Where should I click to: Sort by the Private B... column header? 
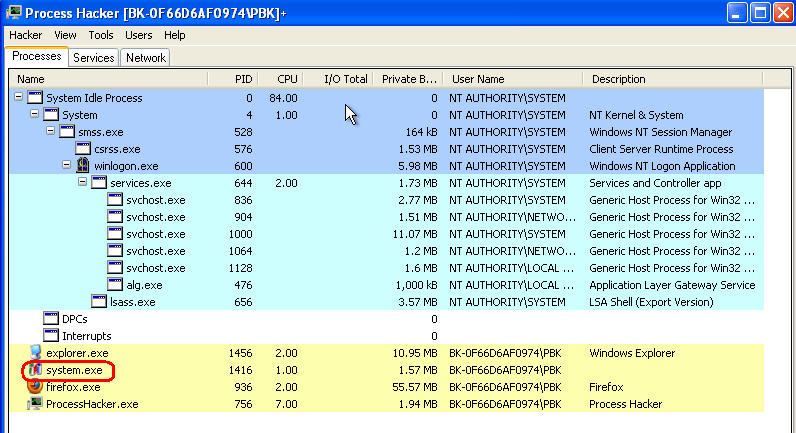[x=408, y=79]
